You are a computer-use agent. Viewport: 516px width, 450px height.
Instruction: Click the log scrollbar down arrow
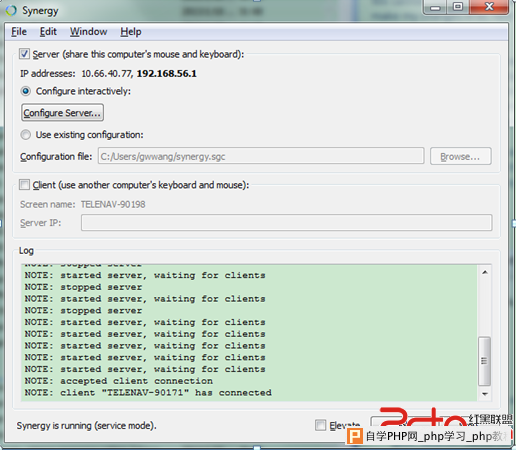pyautogui.click(x=485, y=394)
